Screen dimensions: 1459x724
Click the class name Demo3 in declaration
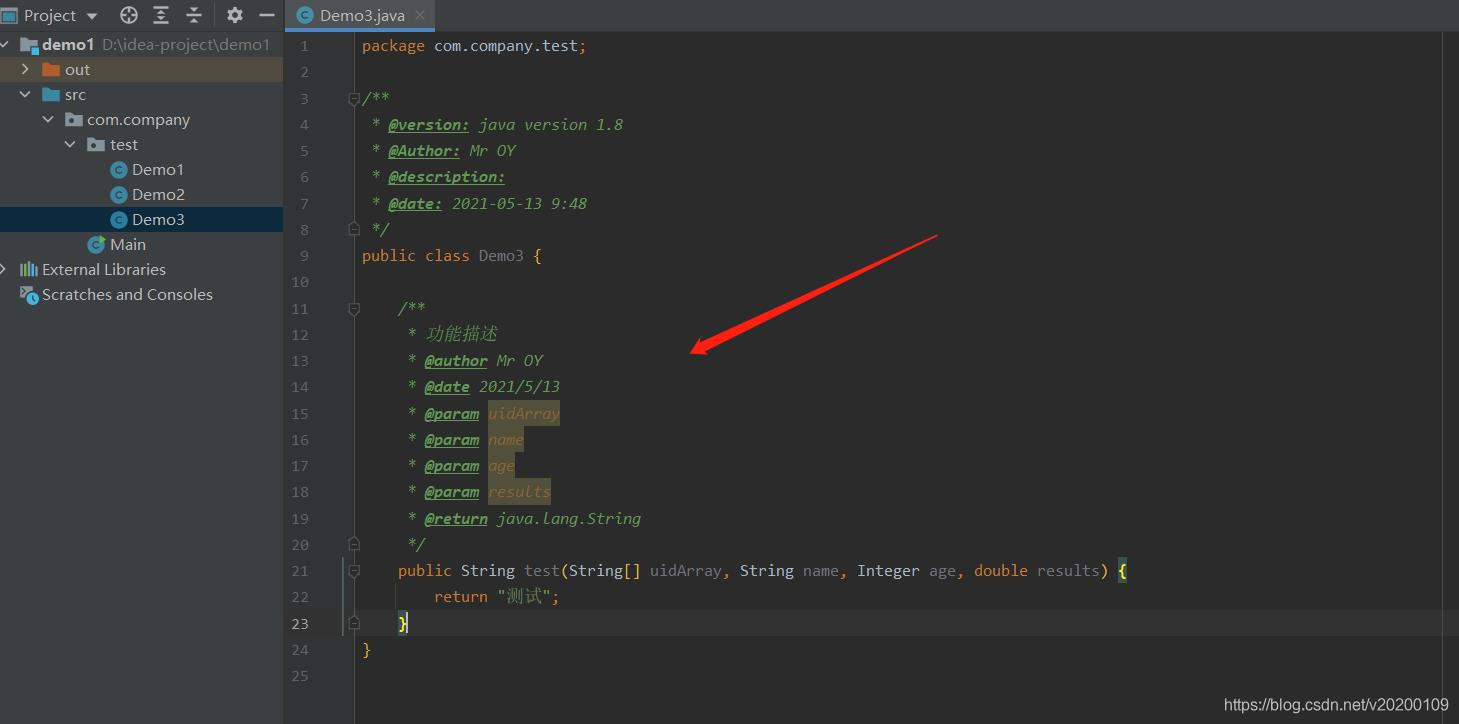(x=501, y=256)
